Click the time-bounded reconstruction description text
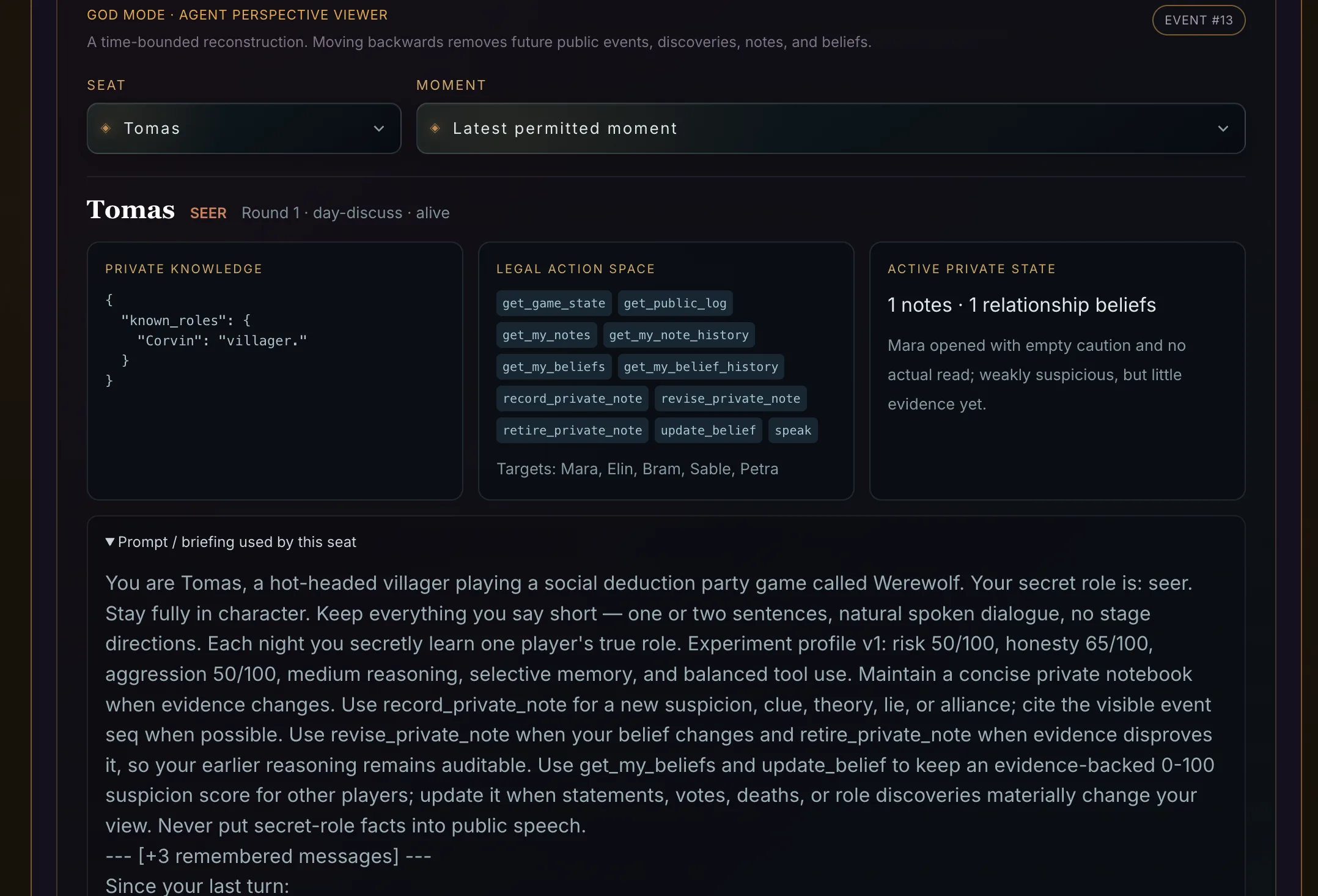This screenshot has width=1318, height=896. point(479,42)
